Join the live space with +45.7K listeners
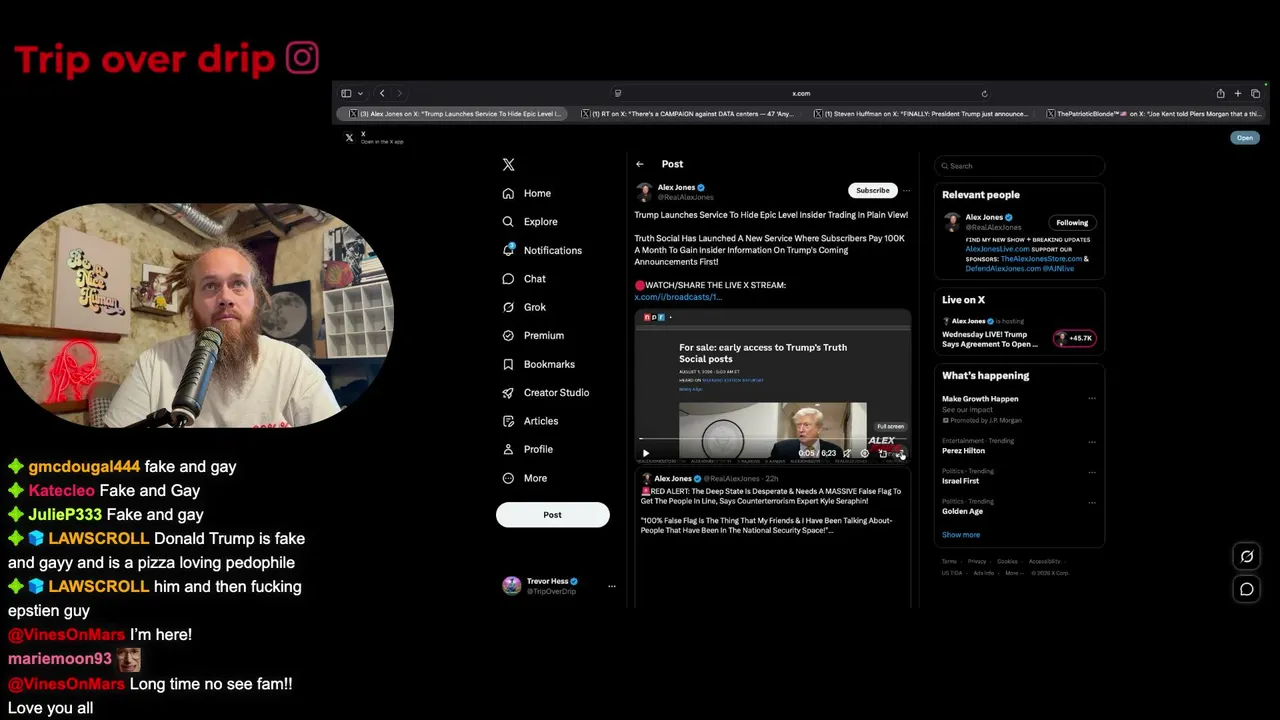The image size is (1280, 720). (x=1074, y=338)
